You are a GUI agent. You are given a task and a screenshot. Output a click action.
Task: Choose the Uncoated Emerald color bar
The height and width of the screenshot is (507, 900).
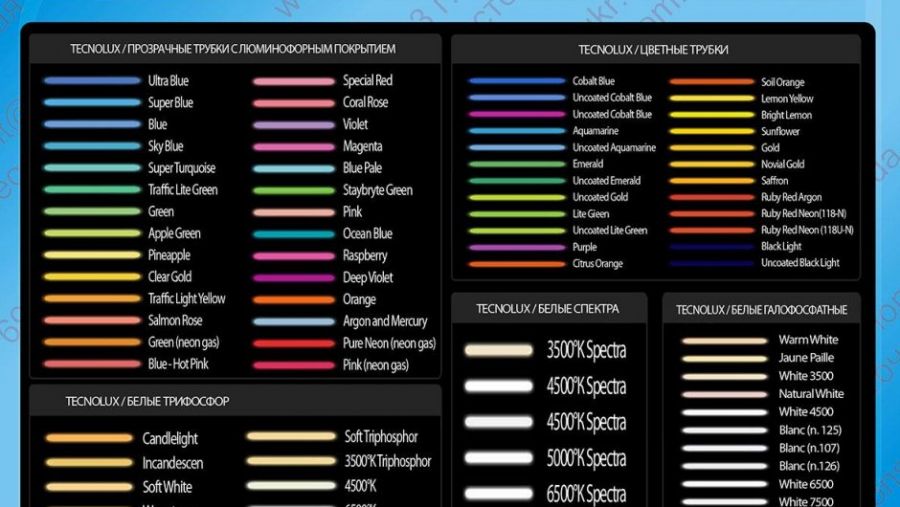tap(517, 181)
